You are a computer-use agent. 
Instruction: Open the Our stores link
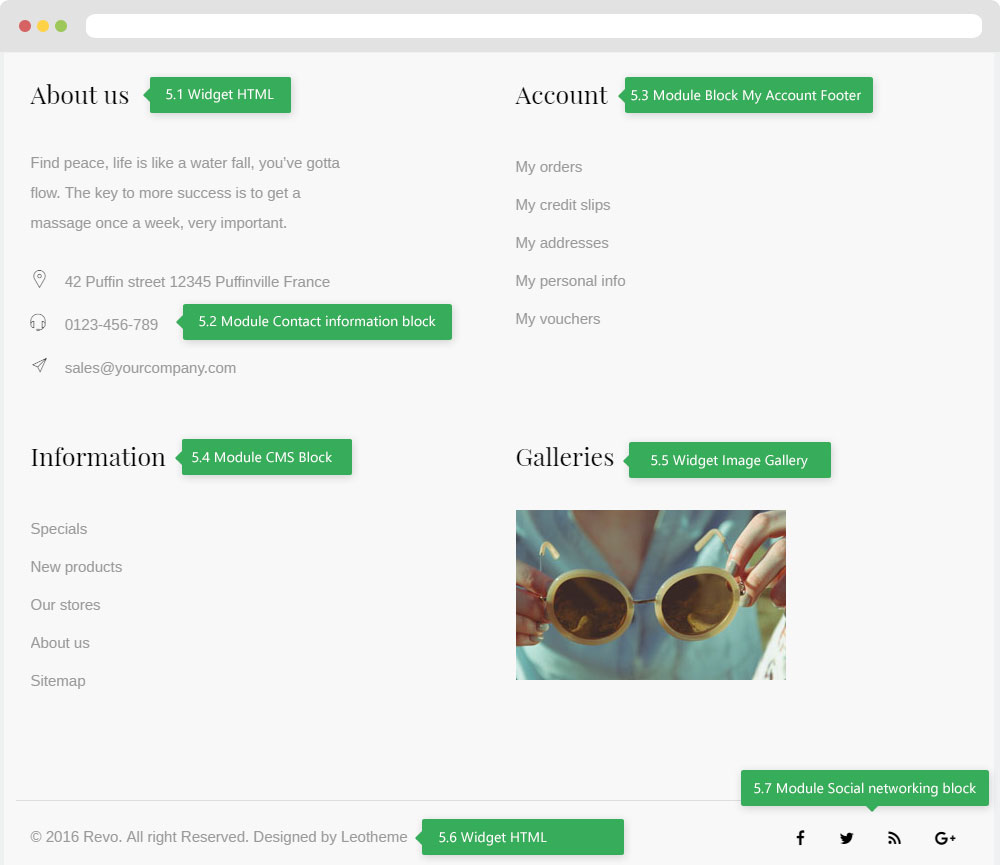point(65,605)
